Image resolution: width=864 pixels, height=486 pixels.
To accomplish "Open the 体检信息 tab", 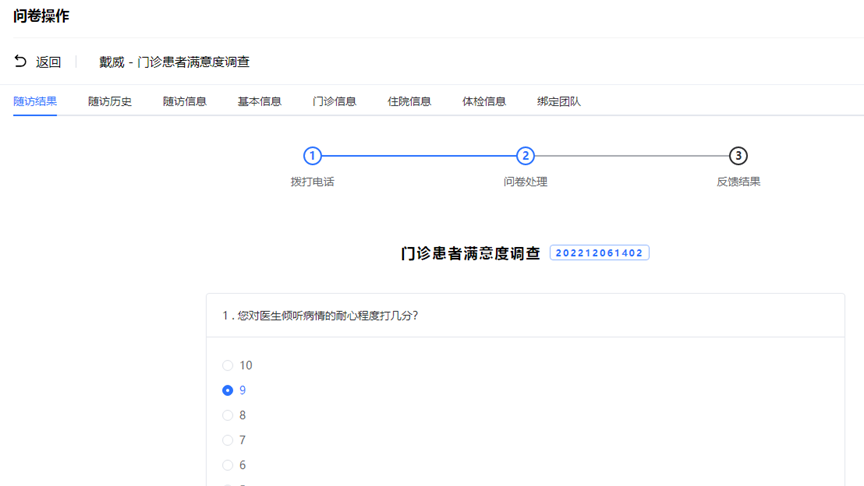I will [x=484, y=101].
